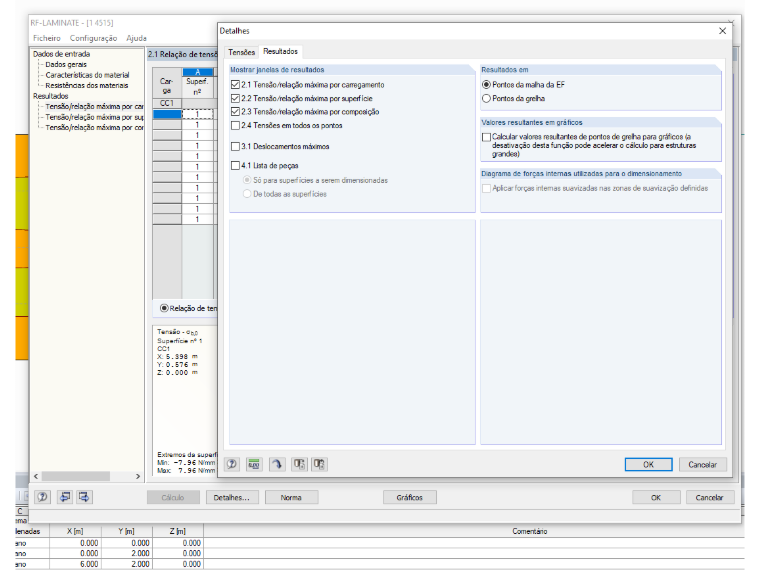
Task: Click OK in the RF-LAMINATE window
Action: pos(656,497)
